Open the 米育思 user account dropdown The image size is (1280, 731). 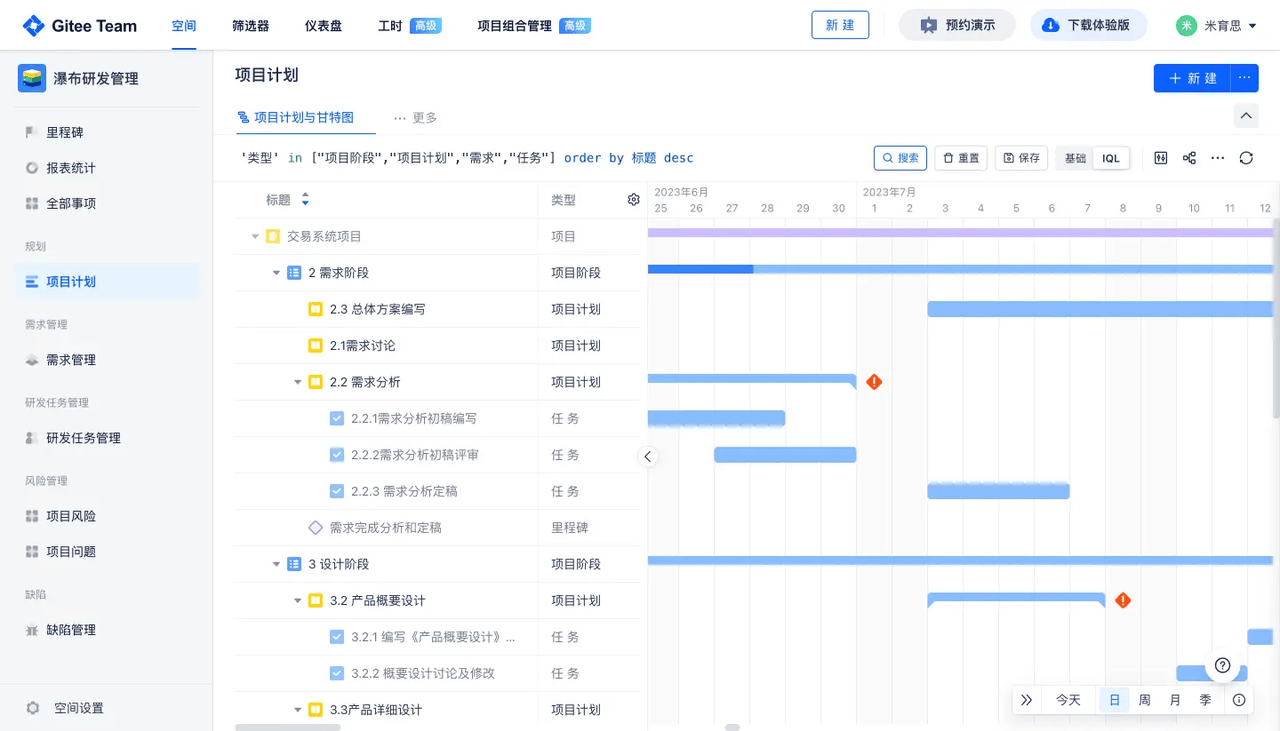tap(1217, 25)
